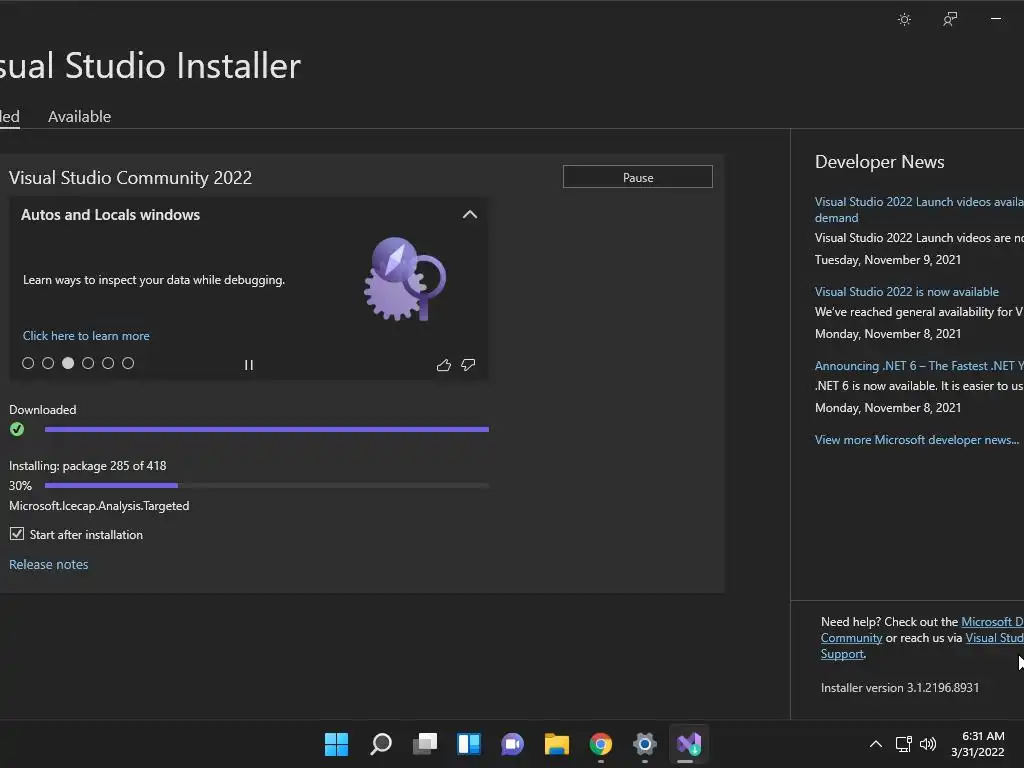
Task: Switch to the Available tab
Action: pos(80,117)
